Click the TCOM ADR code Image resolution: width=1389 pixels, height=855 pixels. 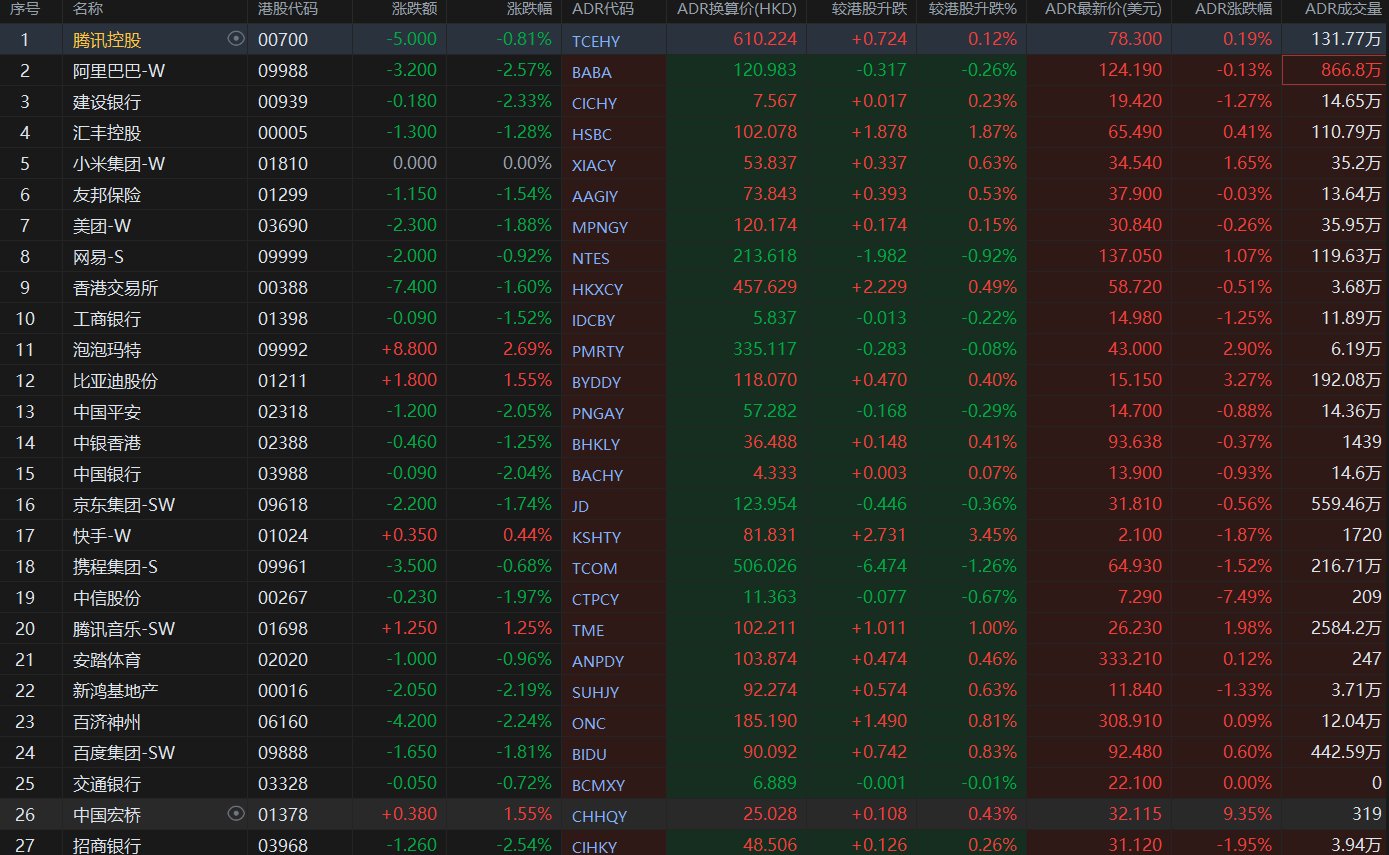tap(594, 568)
